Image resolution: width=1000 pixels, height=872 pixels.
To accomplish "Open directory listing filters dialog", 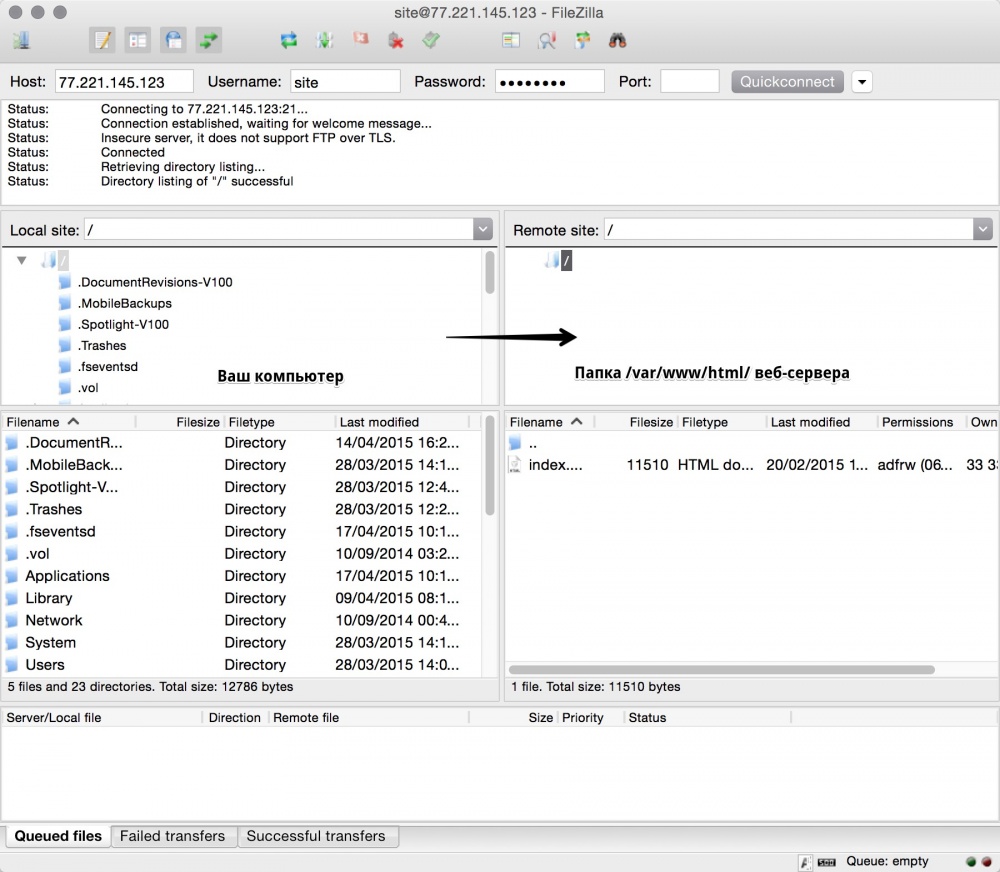I will pyautogui.click(x=511, y=41).
